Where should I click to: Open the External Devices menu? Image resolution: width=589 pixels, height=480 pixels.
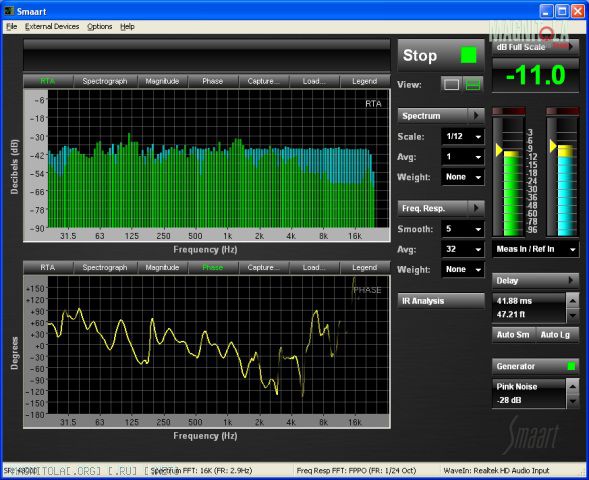coord(52,26)
